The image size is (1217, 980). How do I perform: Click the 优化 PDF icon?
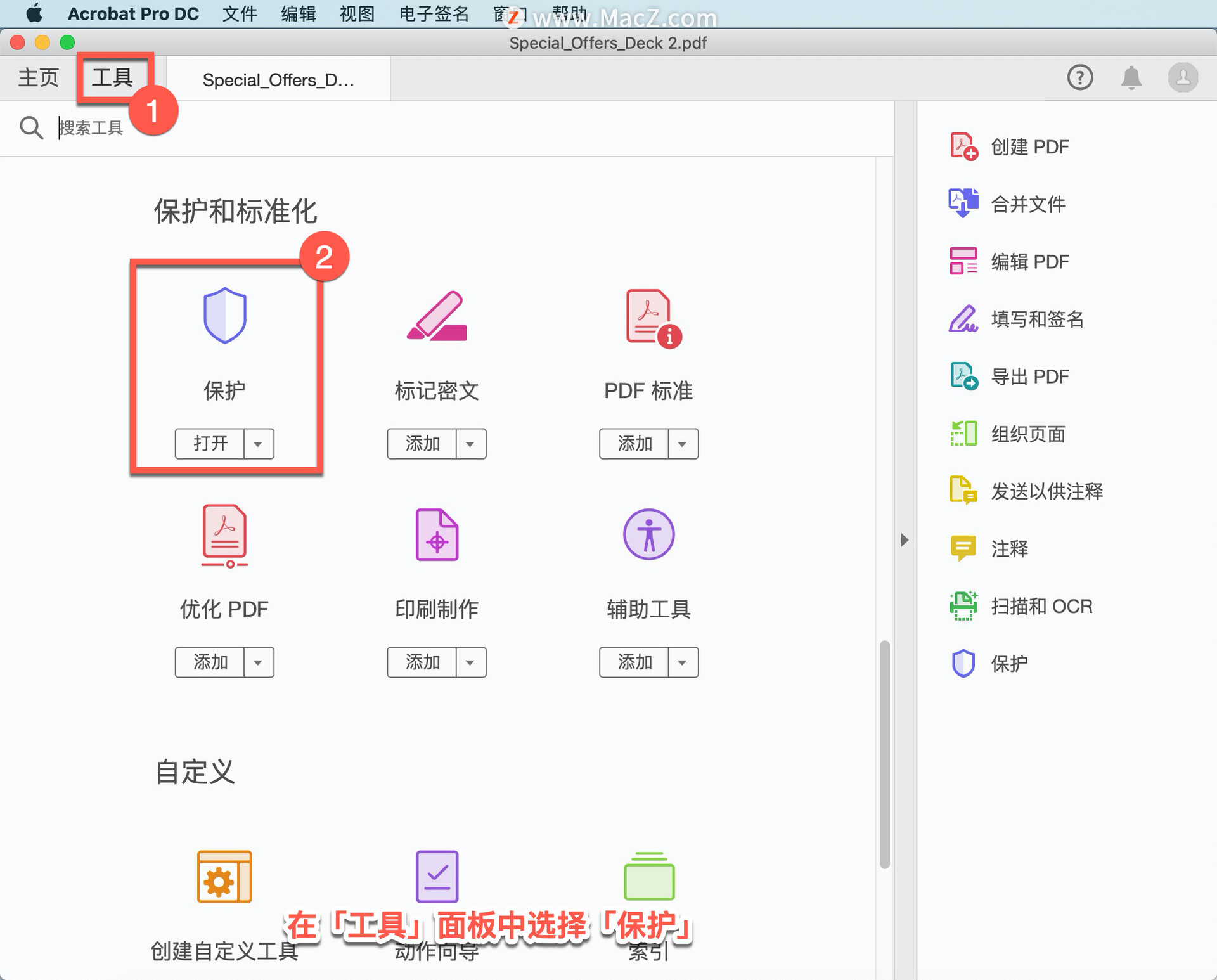[x=224, y=536]
